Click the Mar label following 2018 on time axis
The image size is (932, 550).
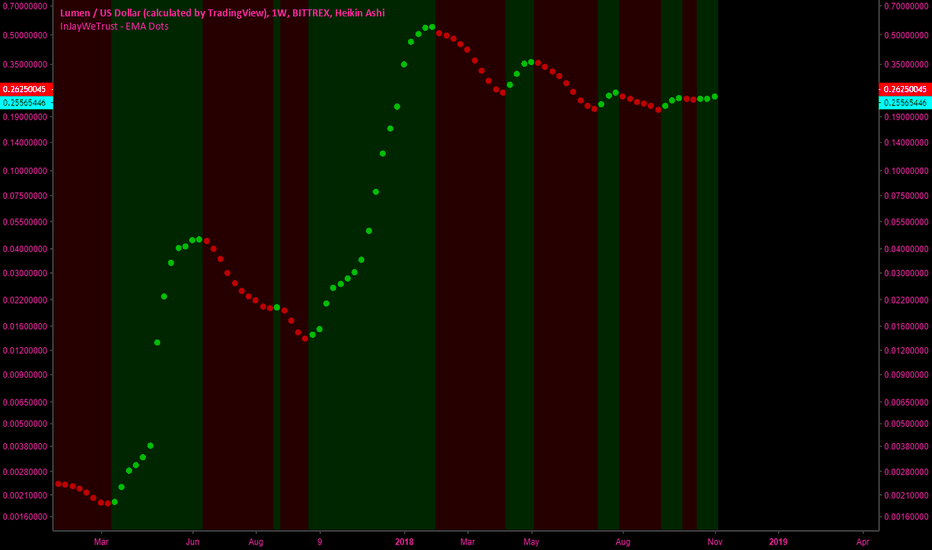pyautogui.click(x=468, y=542)
